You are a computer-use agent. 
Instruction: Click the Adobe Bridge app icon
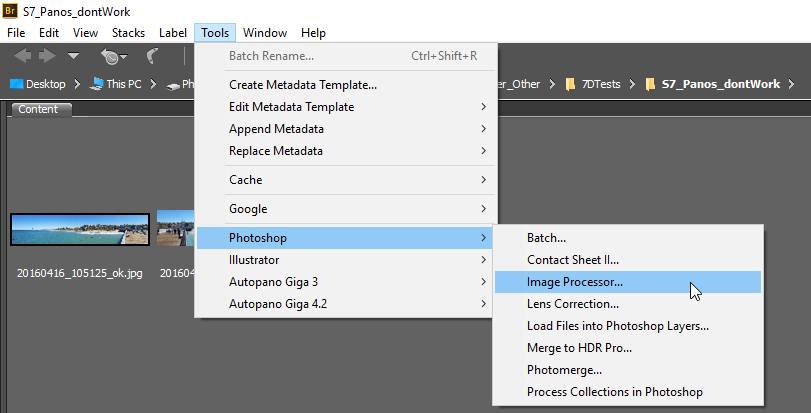[10, 10]
